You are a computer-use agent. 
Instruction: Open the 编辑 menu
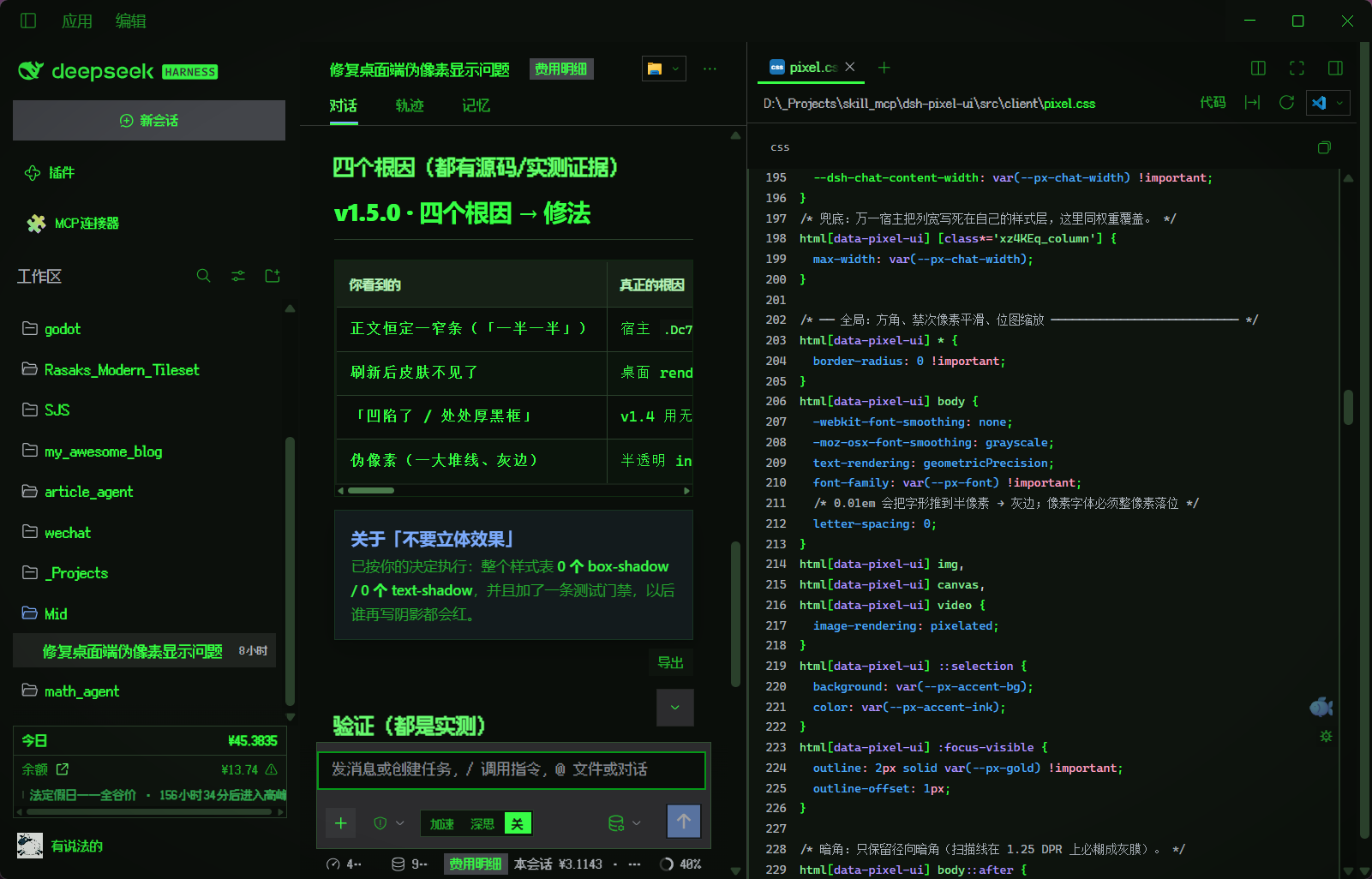(x=131, y=21)
